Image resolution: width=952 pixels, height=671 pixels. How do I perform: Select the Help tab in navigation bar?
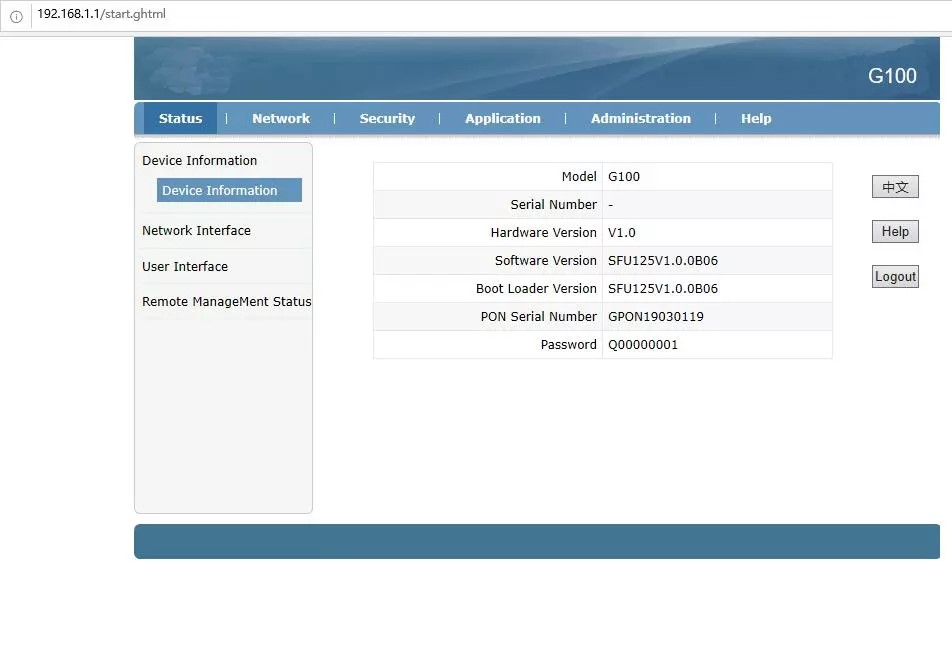[x=756, y=118]
